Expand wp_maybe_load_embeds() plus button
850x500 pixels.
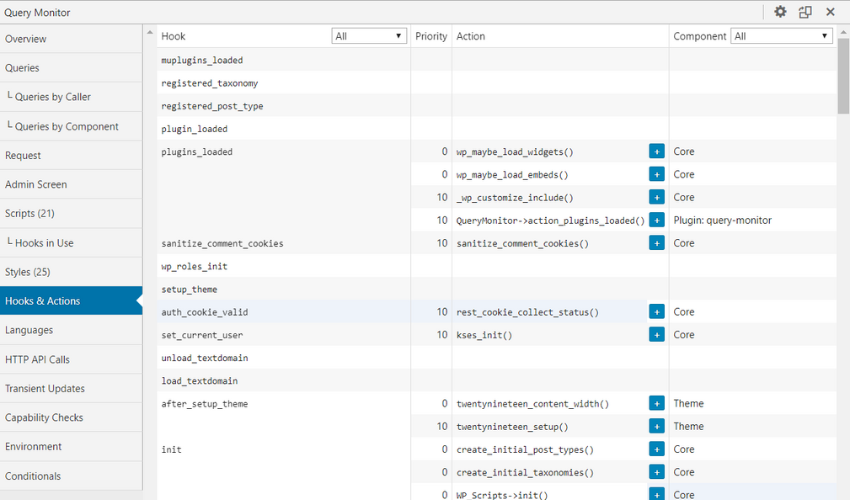656,174
